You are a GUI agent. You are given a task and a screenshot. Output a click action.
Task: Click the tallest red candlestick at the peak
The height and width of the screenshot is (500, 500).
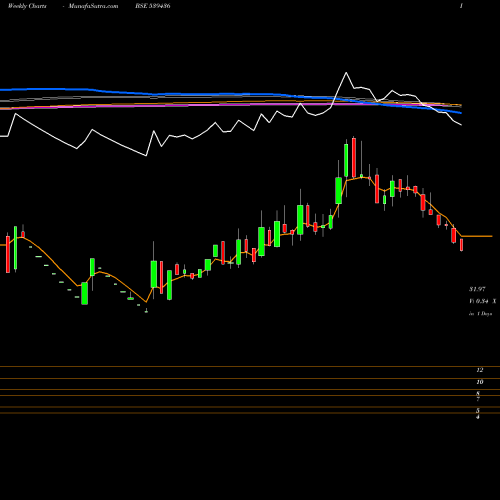354,157
